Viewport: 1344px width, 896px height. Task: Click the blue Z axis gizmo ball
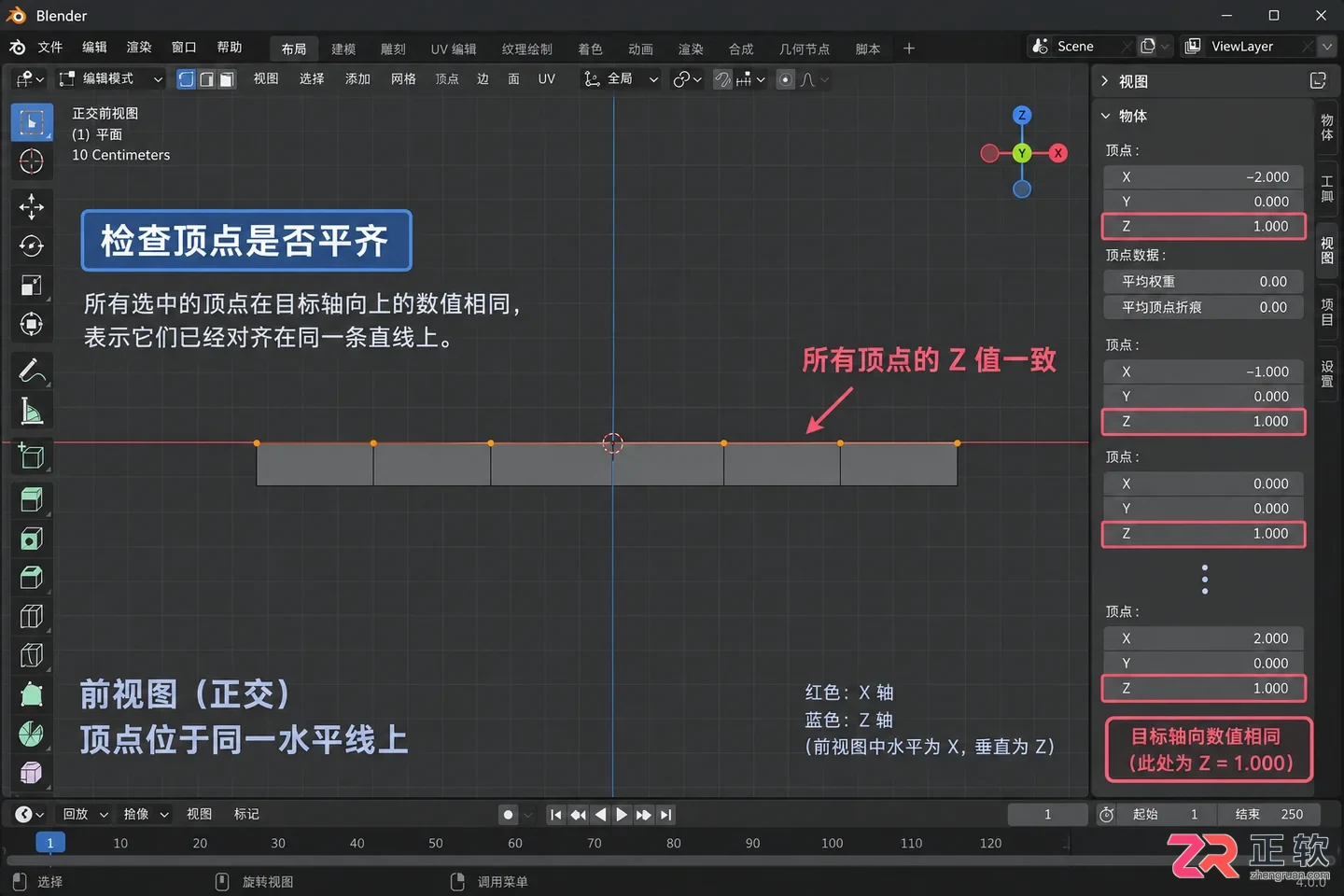[x=1022, y=115]
